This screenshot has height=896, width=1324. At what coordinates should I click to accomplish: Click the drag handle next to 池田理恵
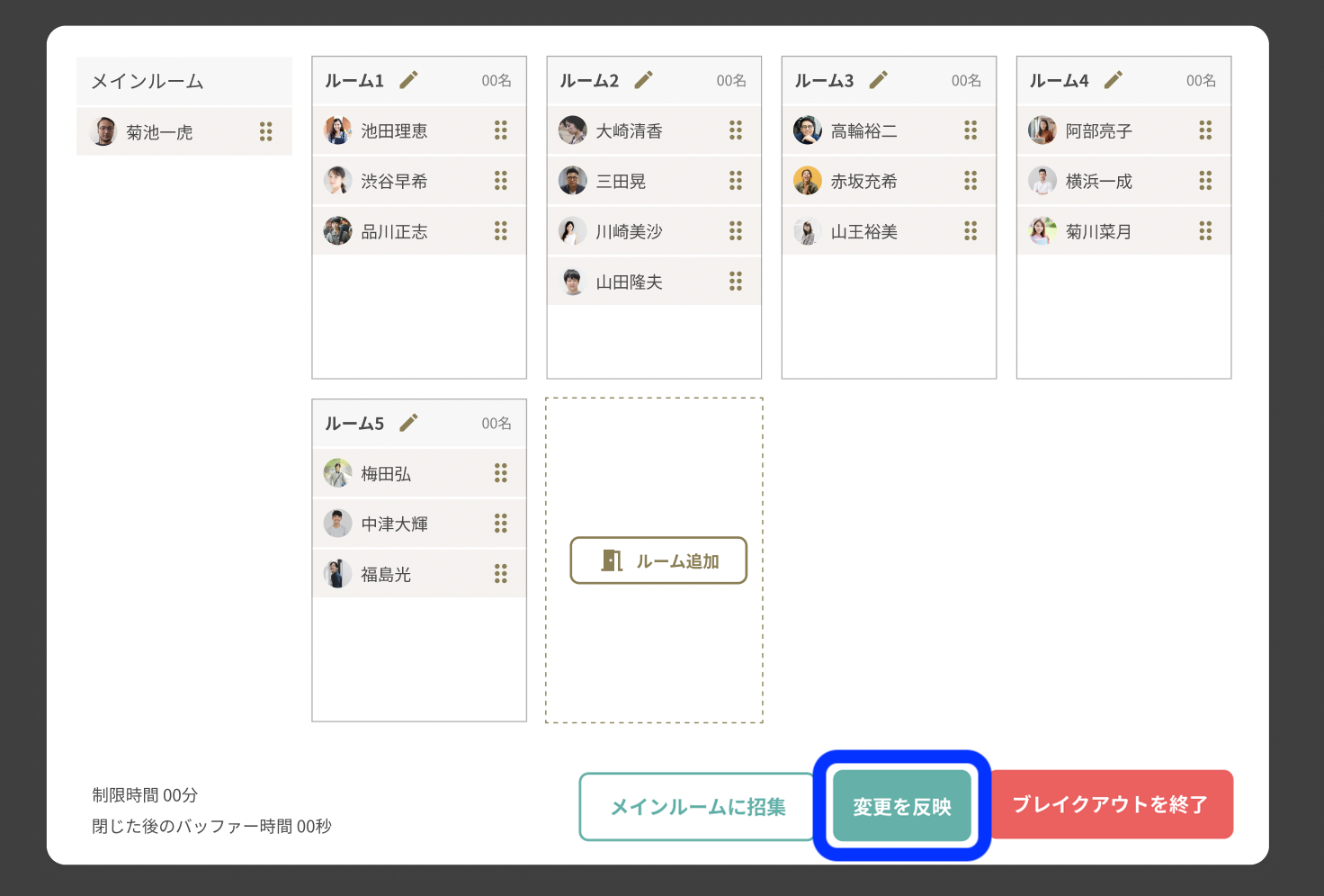pyautogui.click(x=500, y=130)
